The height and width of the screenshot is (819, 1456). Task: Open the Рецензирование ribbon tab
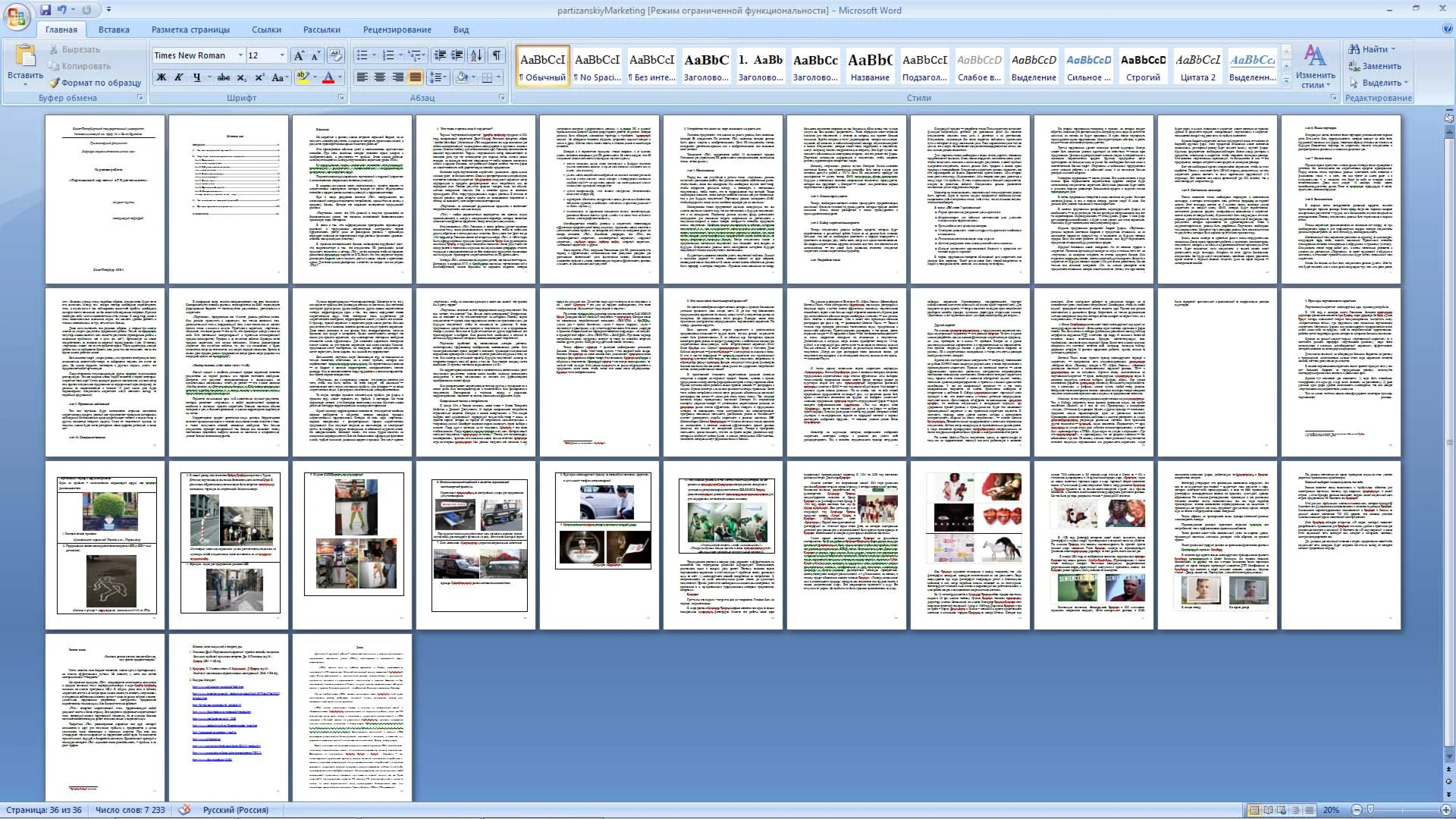coord(397,30)
